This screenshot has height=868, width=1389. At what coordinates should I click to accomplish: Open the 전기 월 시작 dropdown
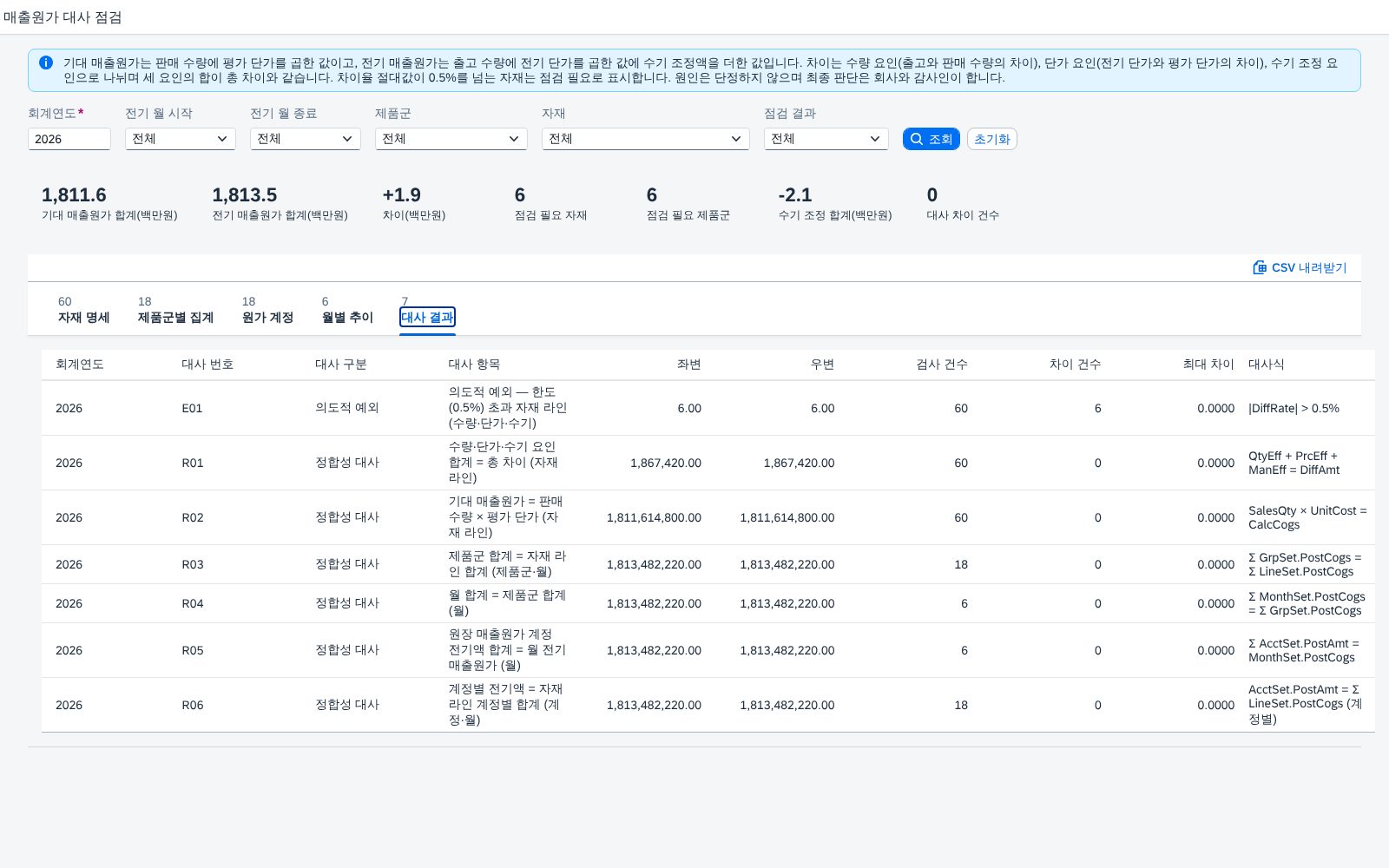[181, 139]
